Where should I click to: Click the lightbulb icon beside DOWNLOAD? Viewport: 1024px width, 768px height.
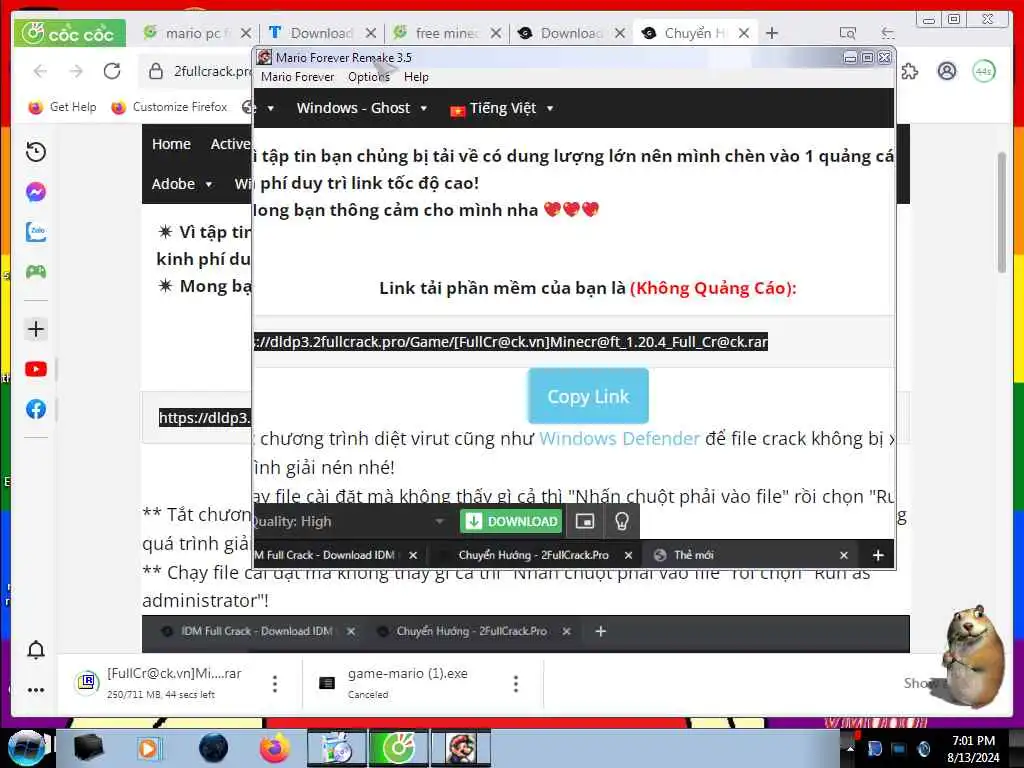point(621,521)
